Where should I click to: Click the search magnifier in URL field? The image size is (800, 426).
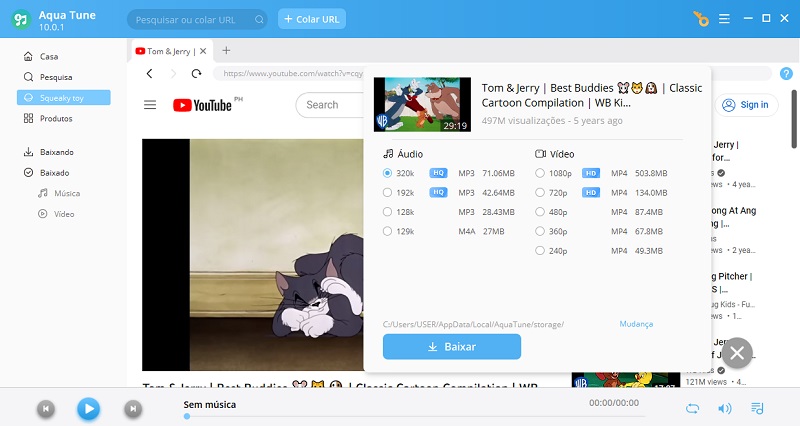tap(259, 19)
